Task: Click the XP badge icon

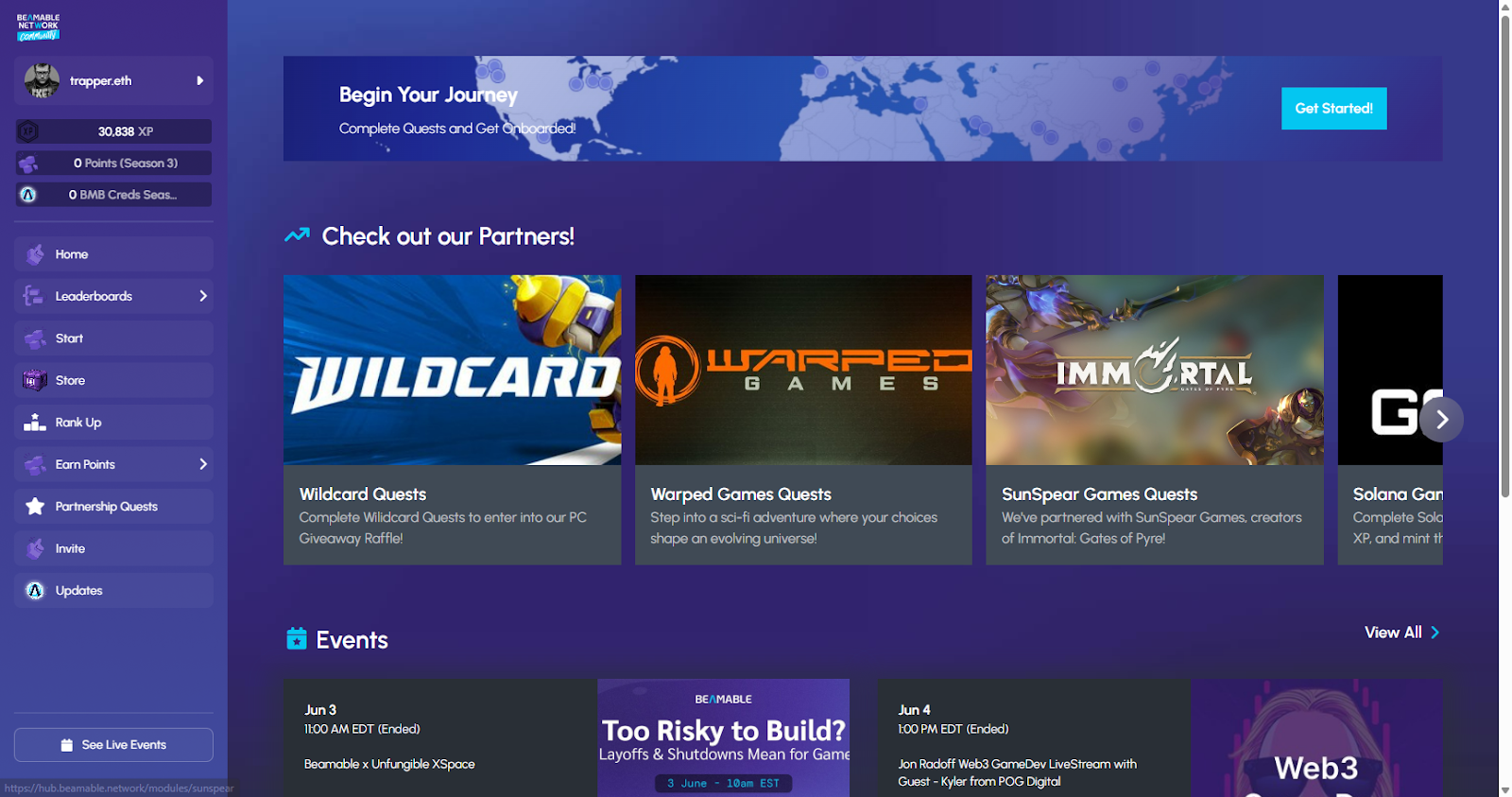Action: [28, 131]
